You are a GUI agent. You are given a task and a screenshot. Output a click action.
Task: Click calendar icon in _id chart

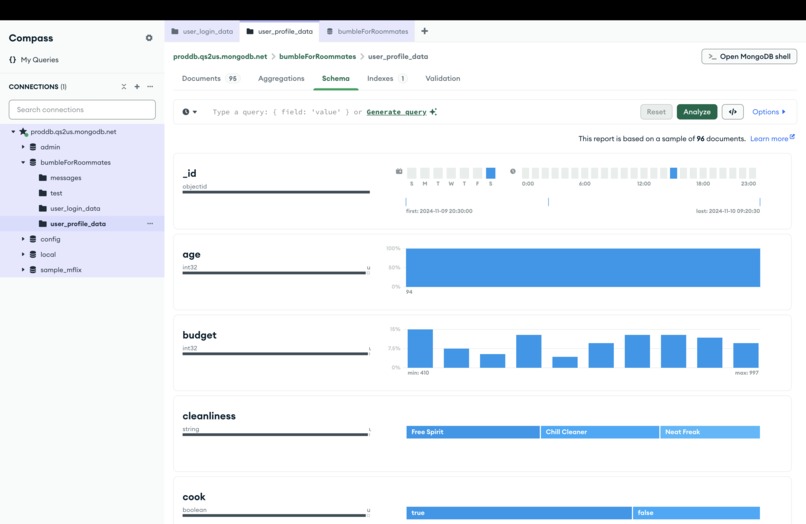[x=399, y=171]
